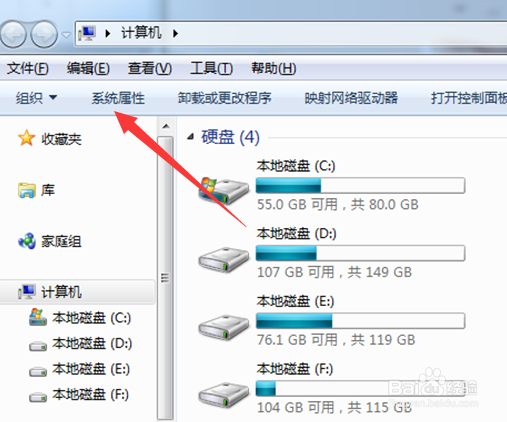Viewport: 507px width, 422px height.
Task: Click the 系统属性 toolbar button
Action: (118, 98)
